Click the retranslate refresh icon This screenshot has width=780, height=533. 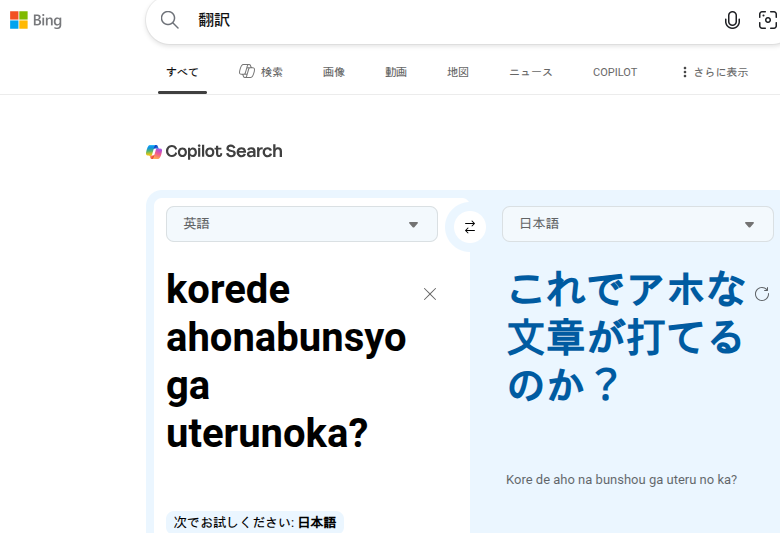[x=762, y=294]
